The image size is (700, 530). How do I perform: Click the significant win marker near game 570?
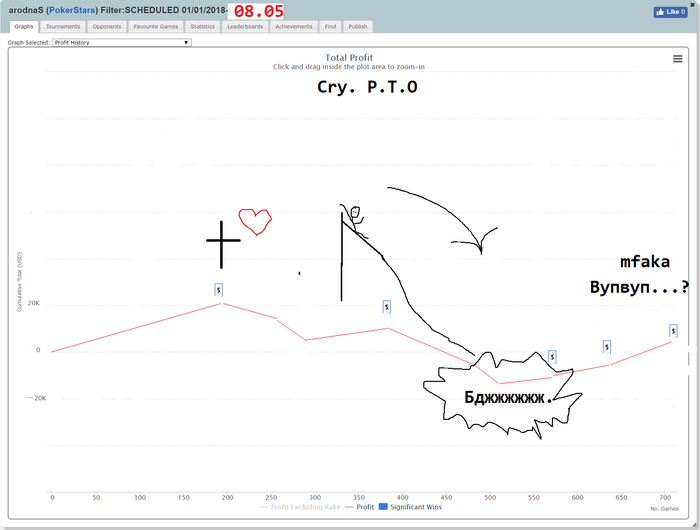[552, 357]
